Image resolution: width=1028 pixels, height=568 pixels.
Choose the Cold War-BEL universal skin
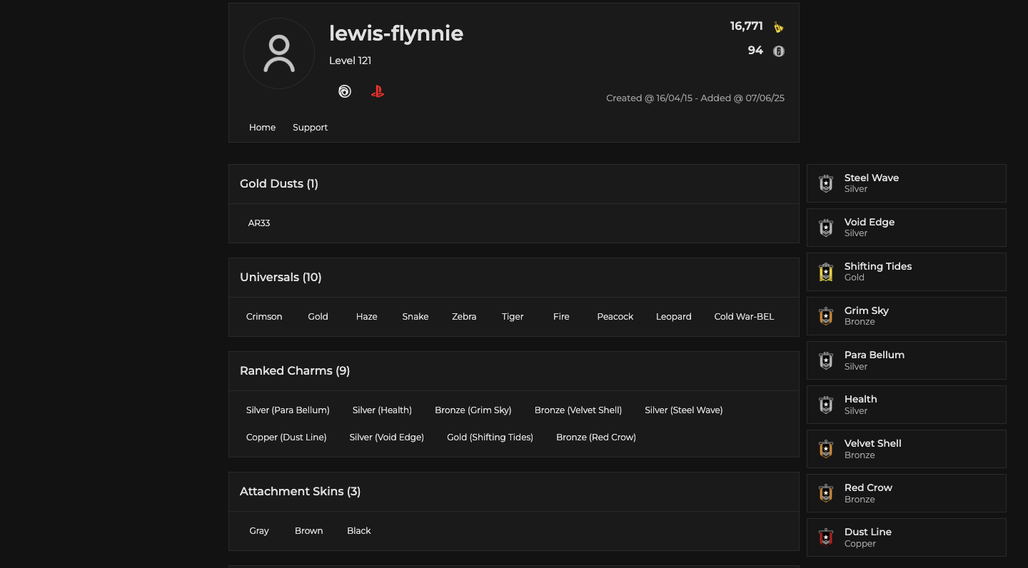tap(744, 316)
